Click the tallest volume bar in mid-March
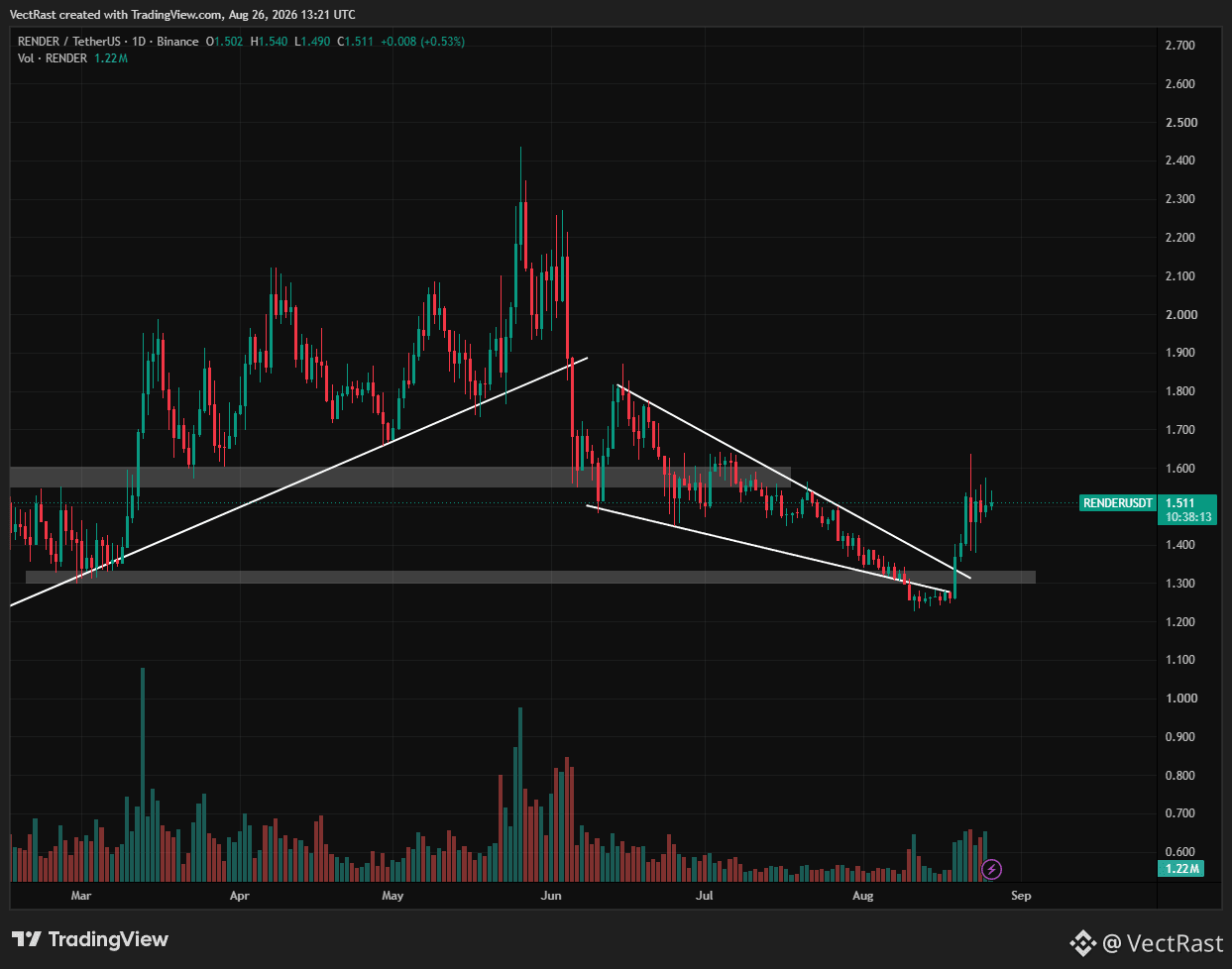 (143, 775)
